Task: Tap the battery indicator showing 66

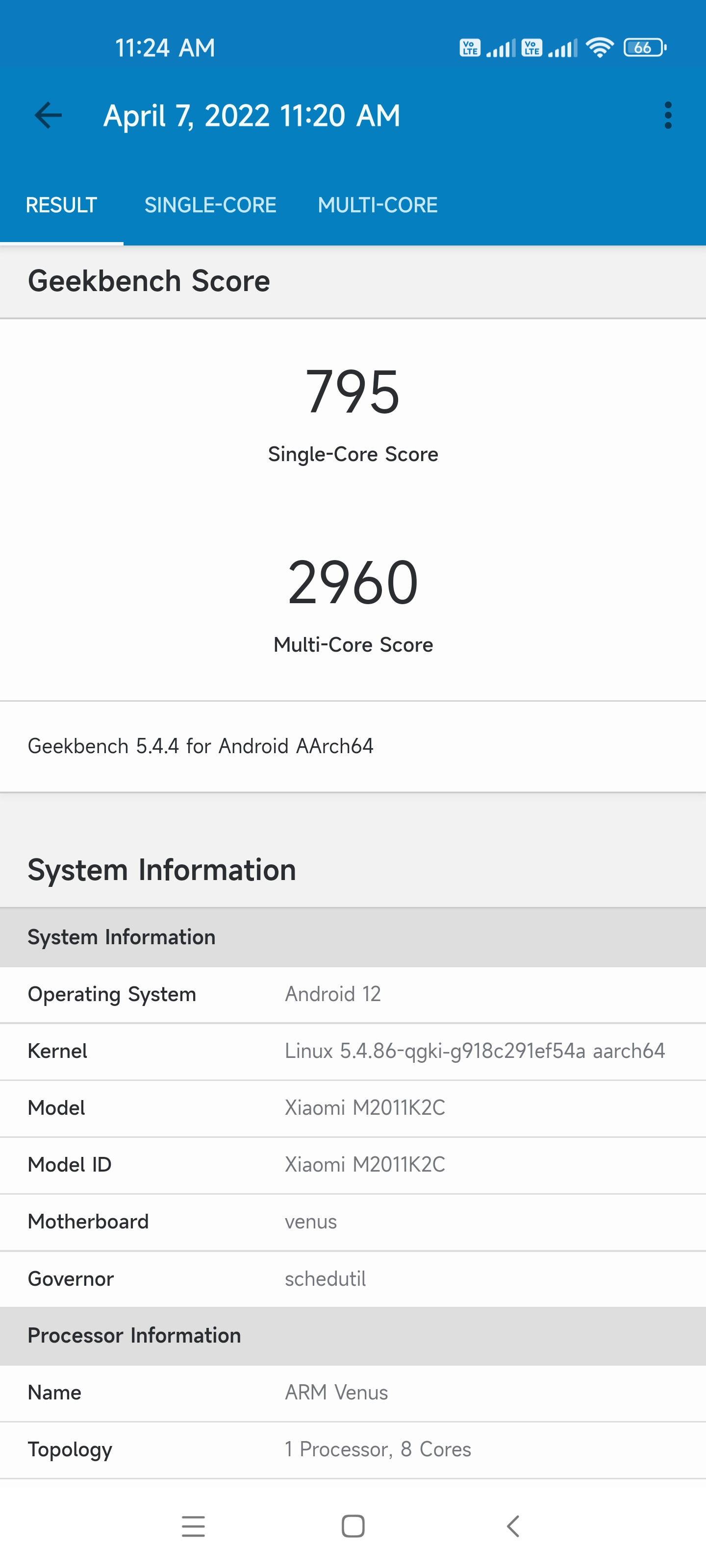Action: pyautogui.click(x=645, y=48)
